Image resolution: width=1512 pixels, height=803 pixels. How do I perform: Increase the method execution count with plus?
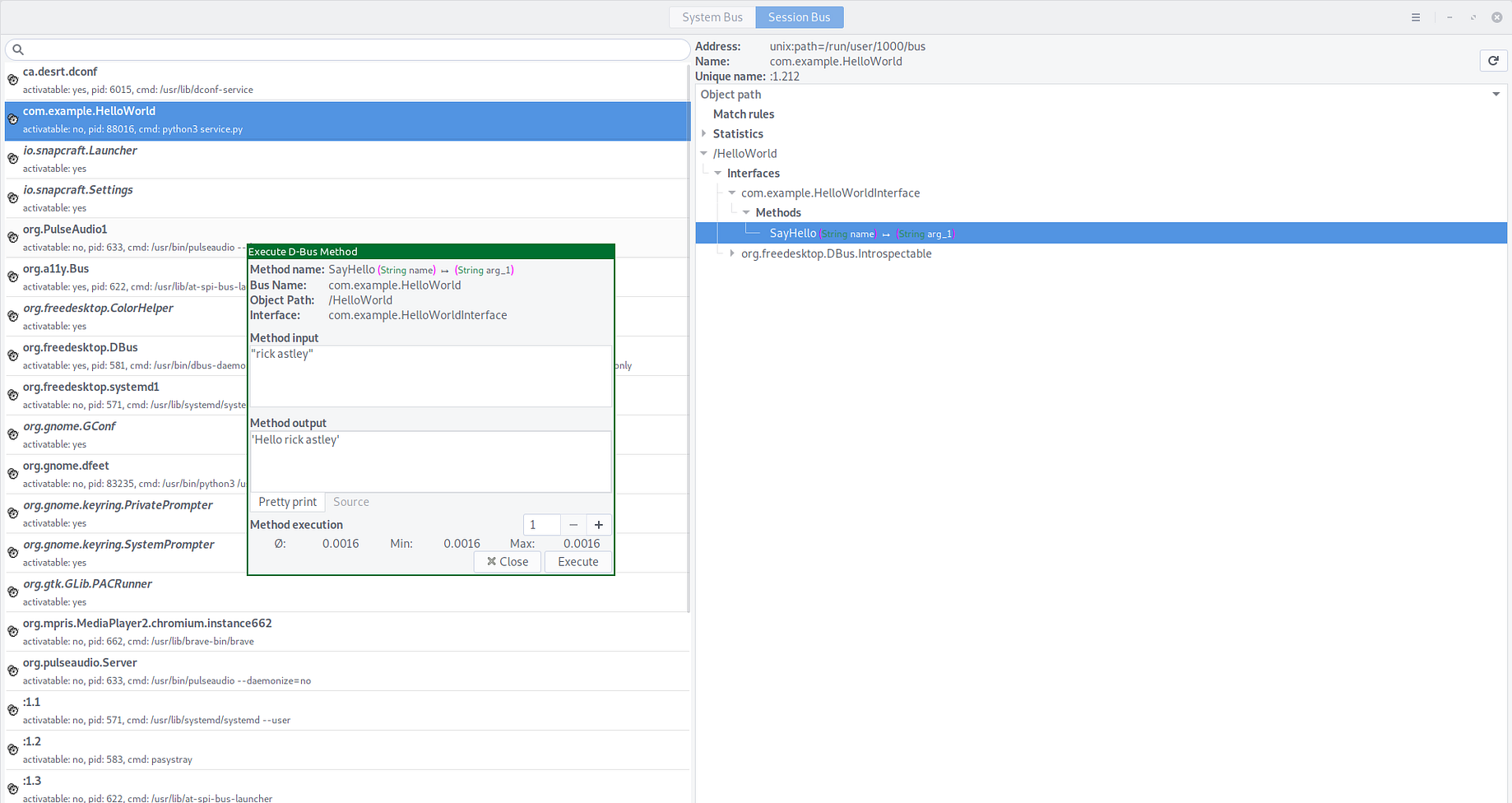[599, 525]
